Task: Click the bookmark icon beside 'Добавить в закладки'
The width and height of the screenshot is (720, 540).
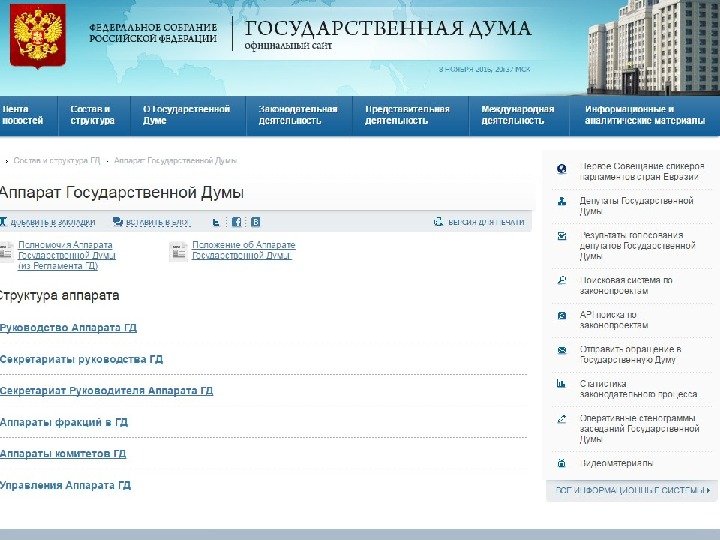Action: coord(3,222)
